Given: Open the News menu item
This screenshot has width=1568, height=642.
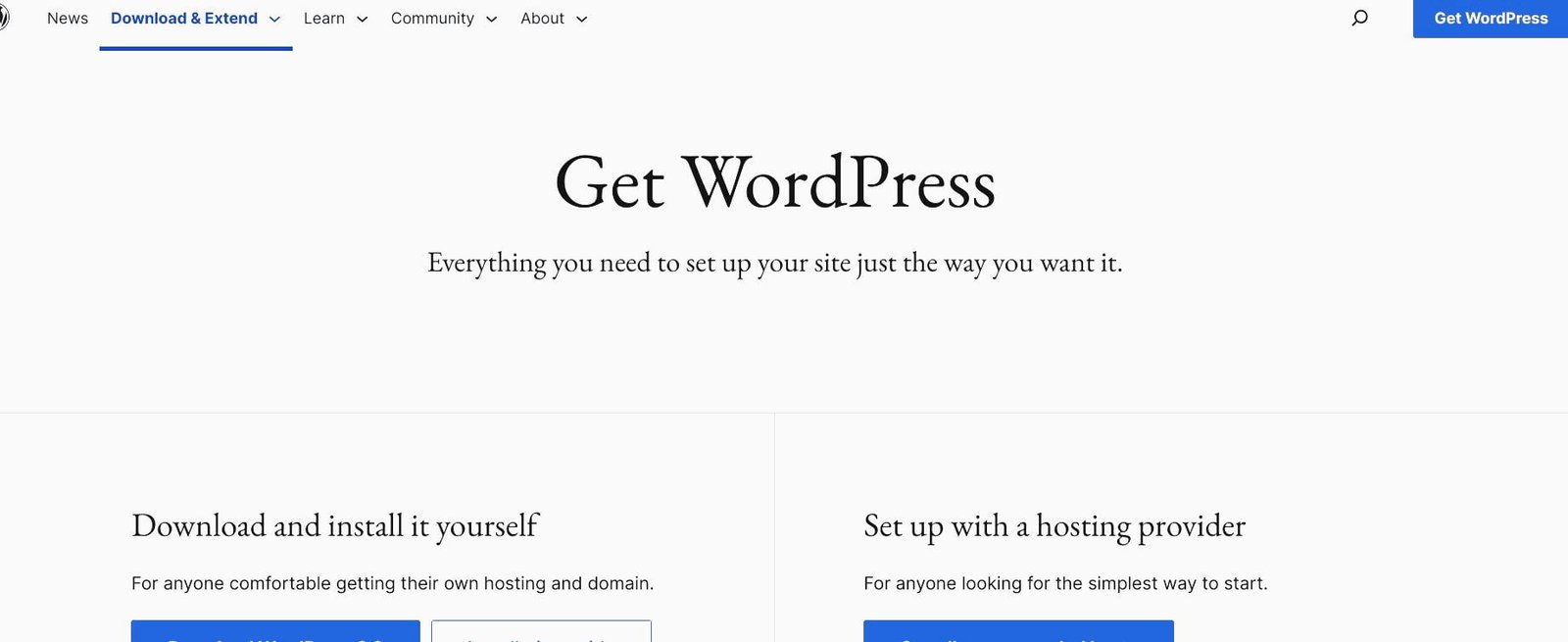Looking at the screenshot, I should pos(68,19).
